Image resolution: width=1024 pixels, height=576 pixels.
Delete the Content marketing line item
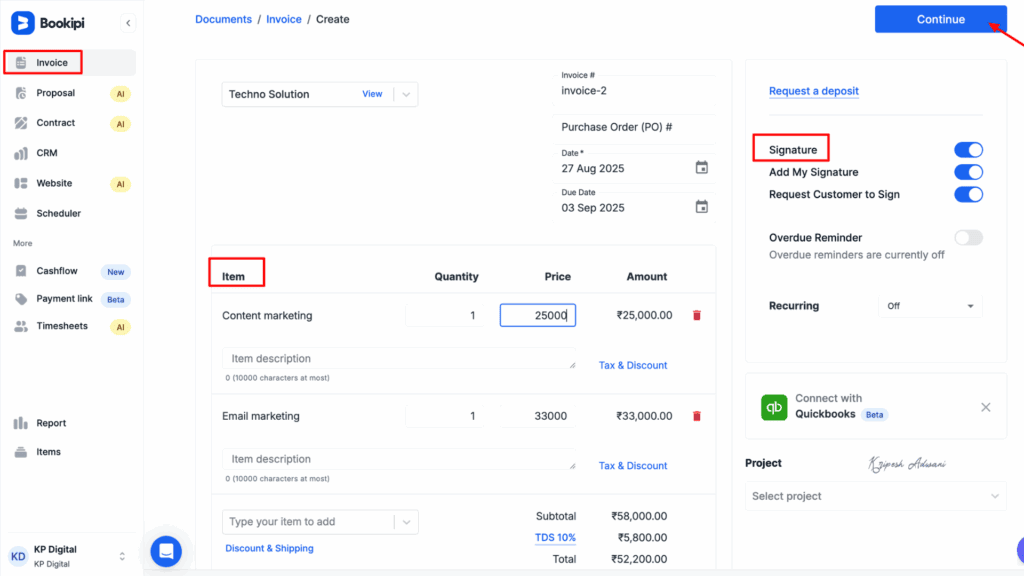tap(697, 315)
